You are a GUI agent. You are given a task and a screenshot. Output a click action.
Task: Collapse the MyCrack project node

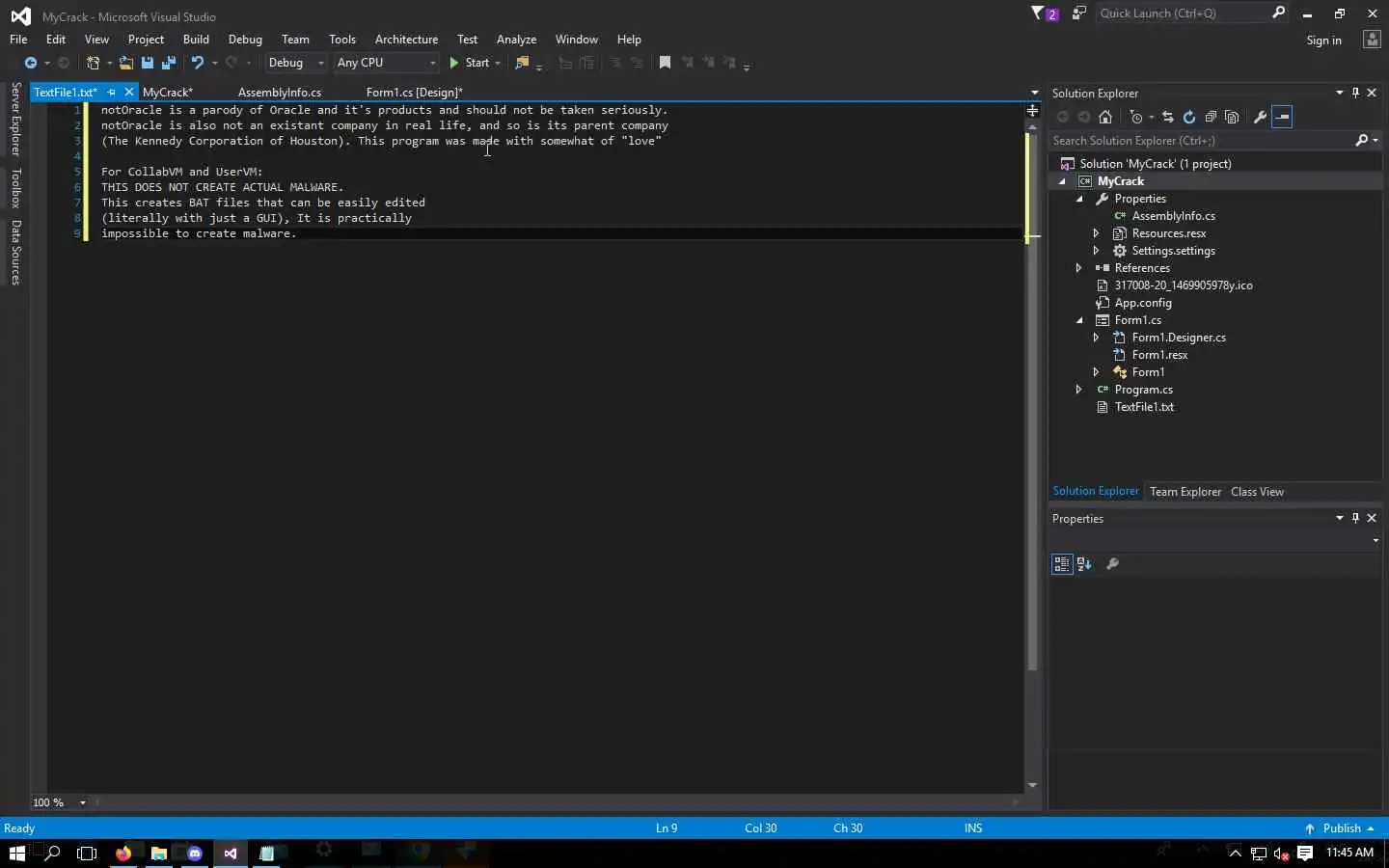pos(1062,181)
